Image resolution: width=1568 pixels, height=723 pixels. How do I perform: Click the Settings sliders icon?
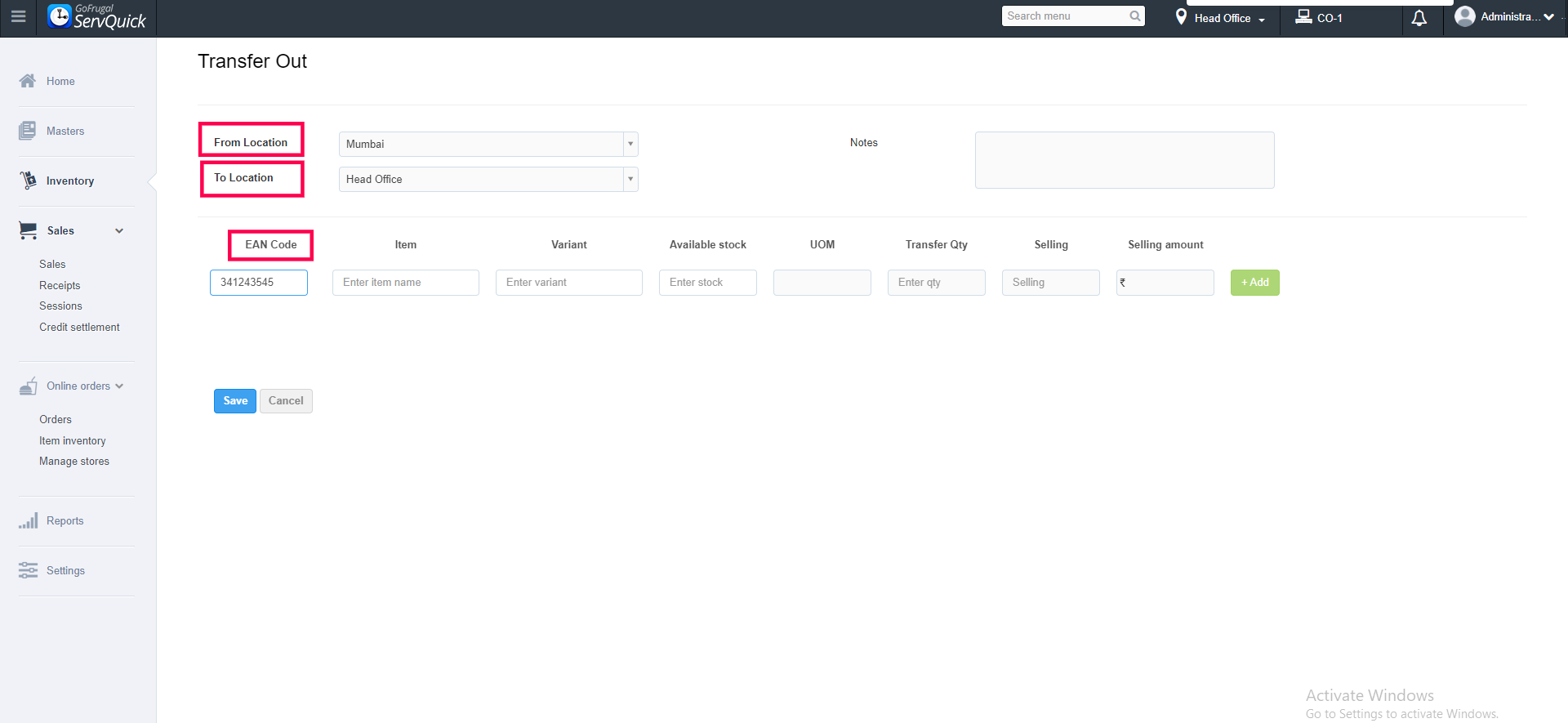point(28,570)
